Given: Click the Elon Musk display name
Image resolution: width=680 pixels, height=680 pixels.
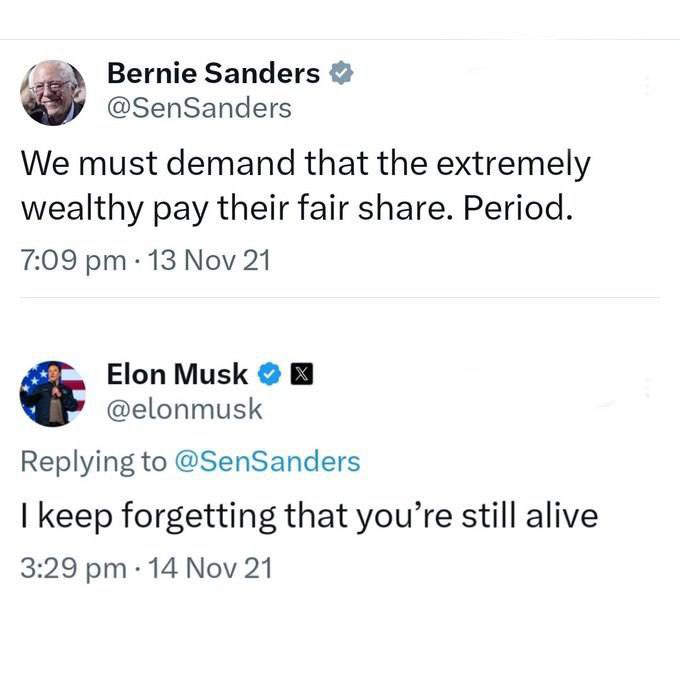Looking at the screenshot, I should (x=176, y=374).
